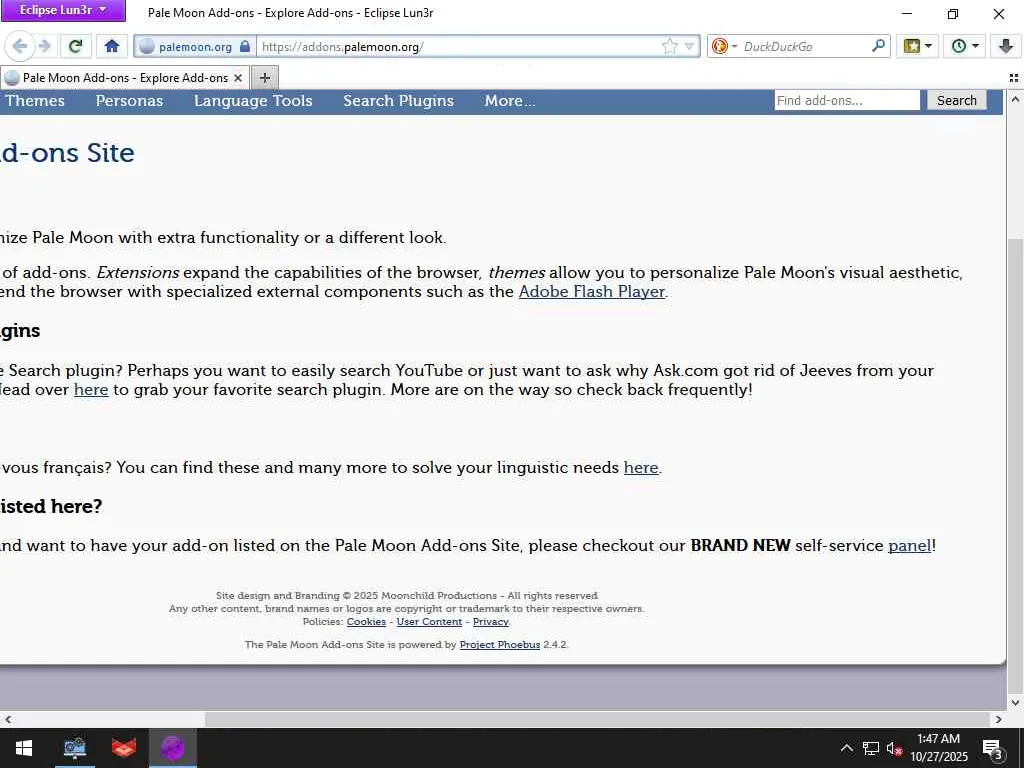This screenshot has width=1024, height=768.
Task: Open the More... menu item
Action: pos(510,101)
